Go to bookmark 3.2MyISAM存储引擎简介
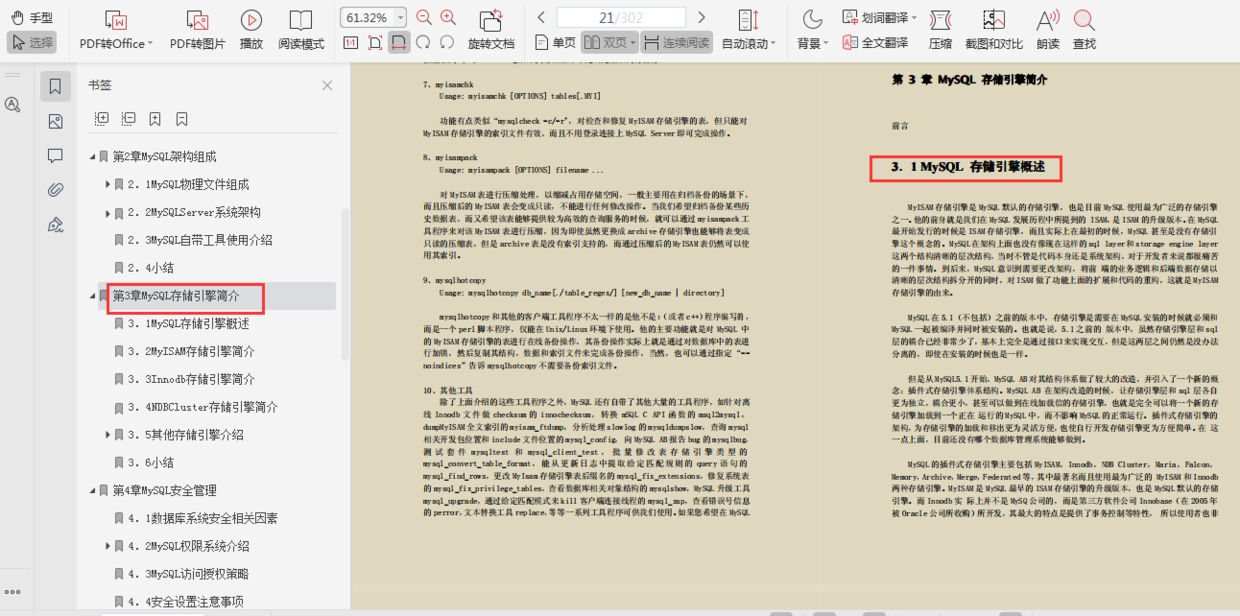 pyautogui.click(x=191, y=352)
